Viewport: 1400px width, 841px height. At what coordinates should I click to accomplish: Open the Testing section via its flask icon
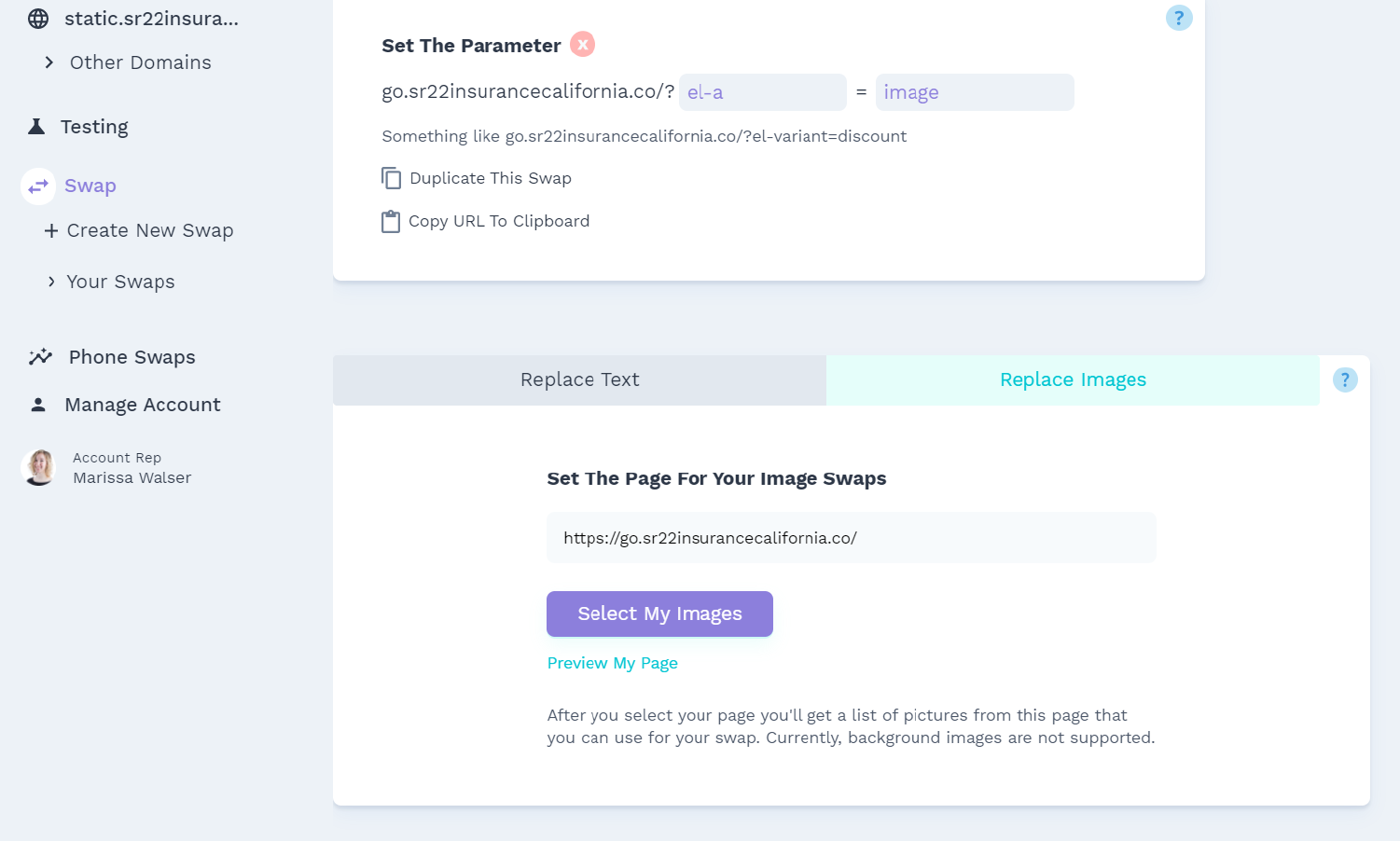[35, 126]
